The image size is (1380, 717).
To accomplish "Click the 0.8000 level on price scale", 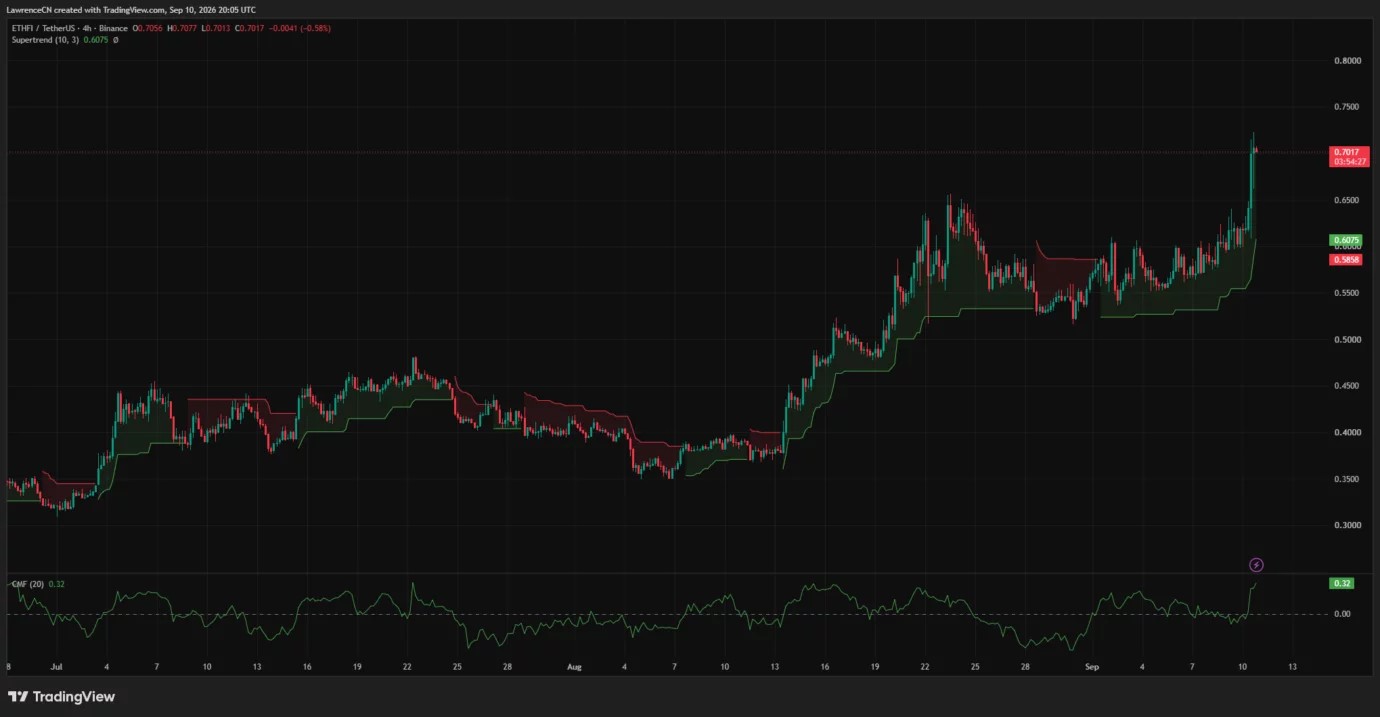I will click(x=1347, y=60).
